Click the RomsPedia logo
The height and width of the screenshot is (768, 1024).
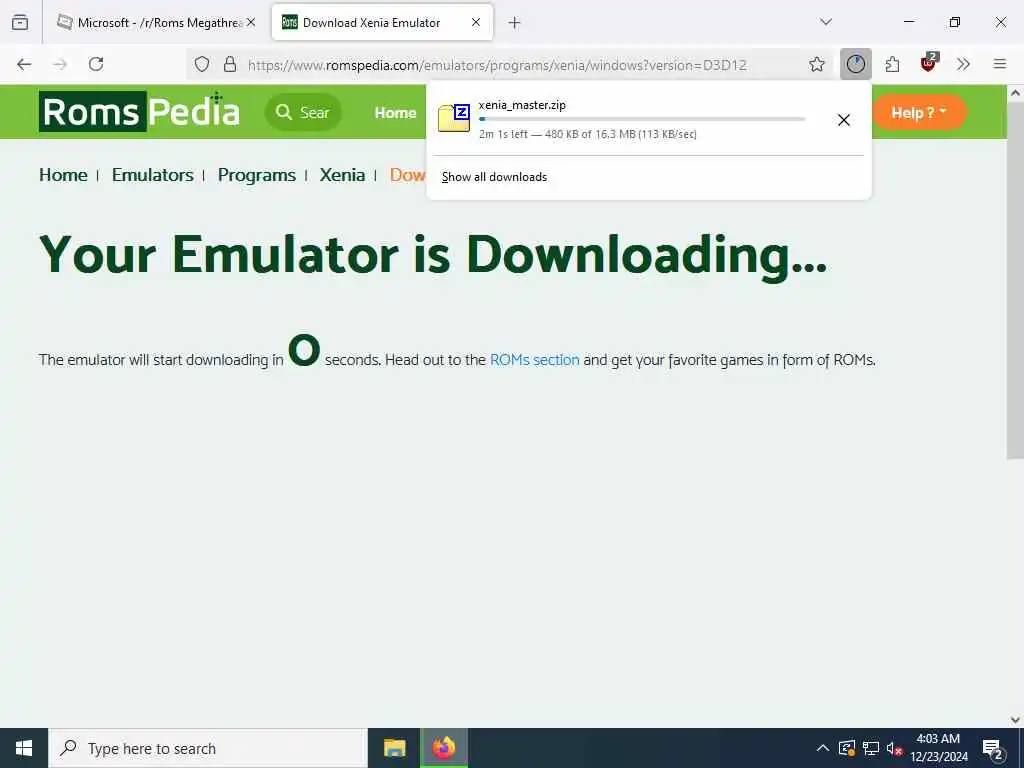(139, 112)
